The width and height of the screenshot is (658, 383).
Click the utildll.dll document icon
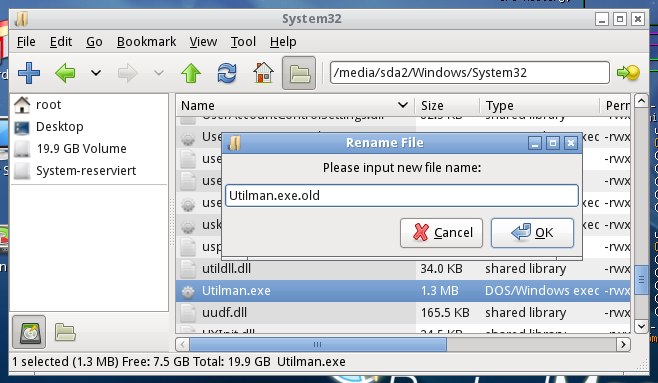pos(188,269)
